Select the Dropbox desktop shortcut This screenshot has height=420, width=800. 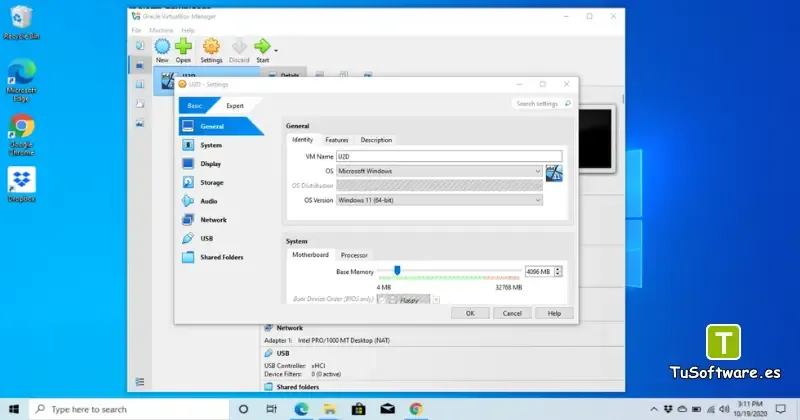[x=21, y=184]
